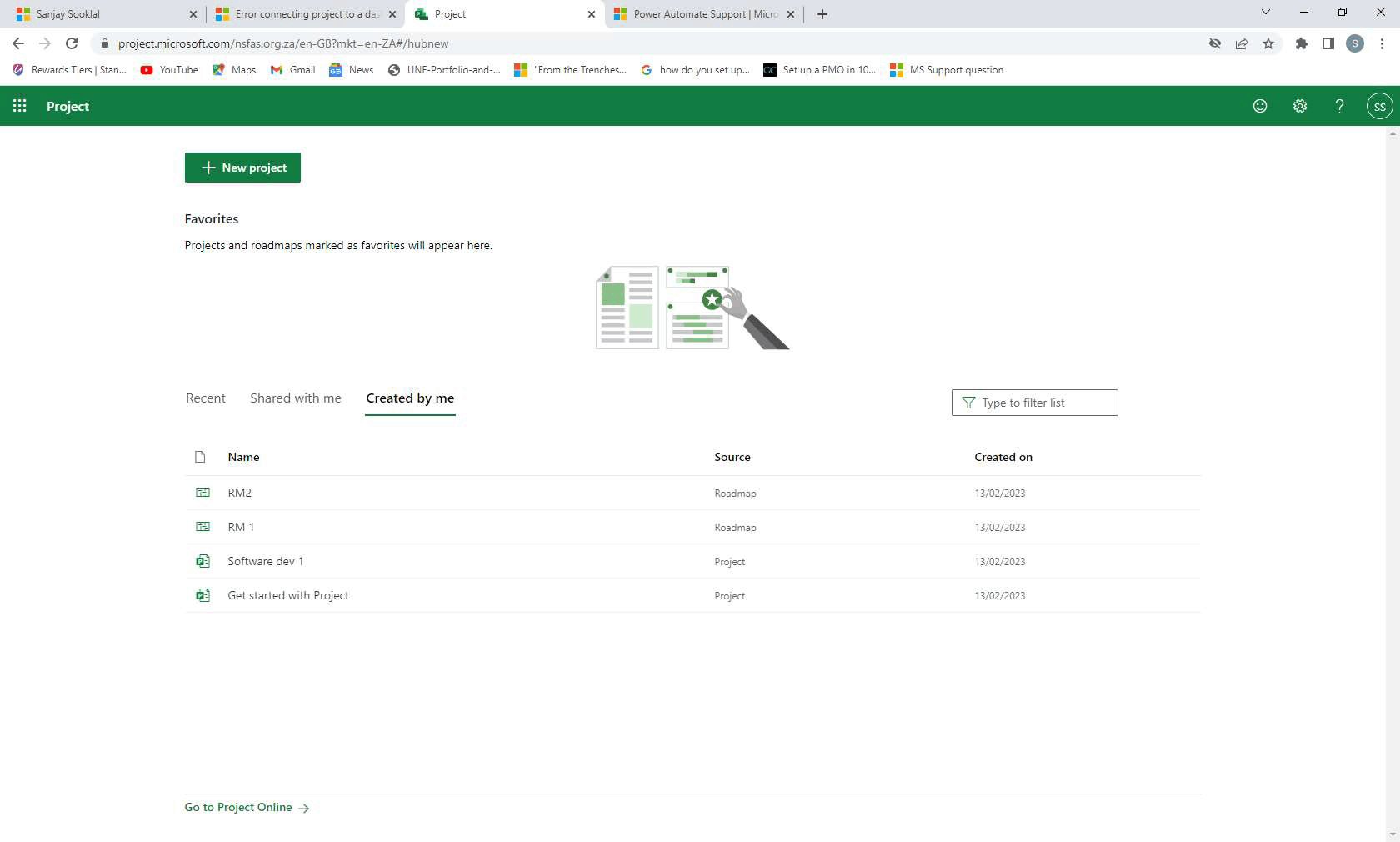This screenshot has width=1400, height=842.
Task: Open the Maps bookmark
Action: pos(234,70)
